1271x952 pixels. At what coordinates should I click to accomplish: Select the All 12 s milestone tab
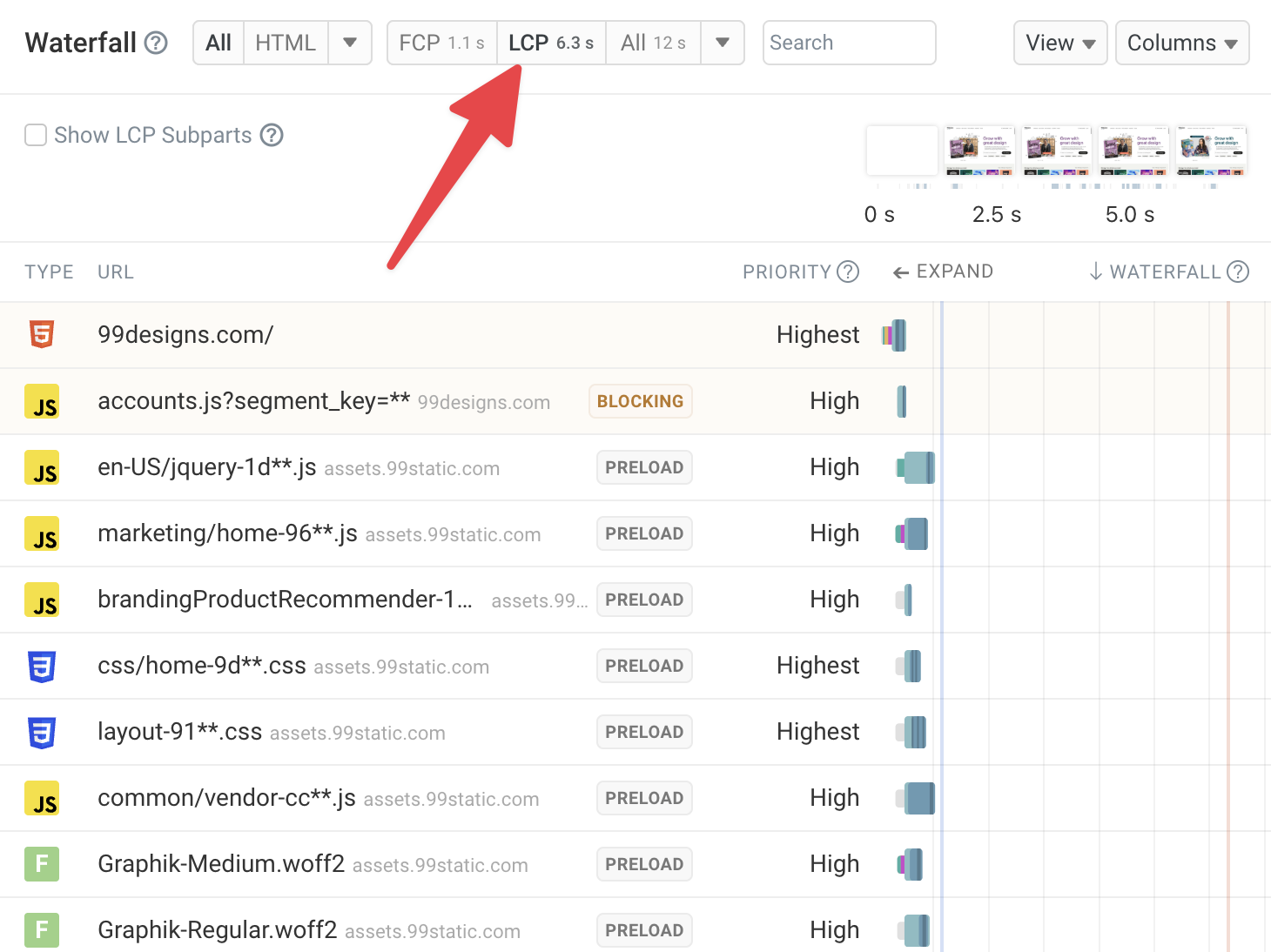point(653,43)
